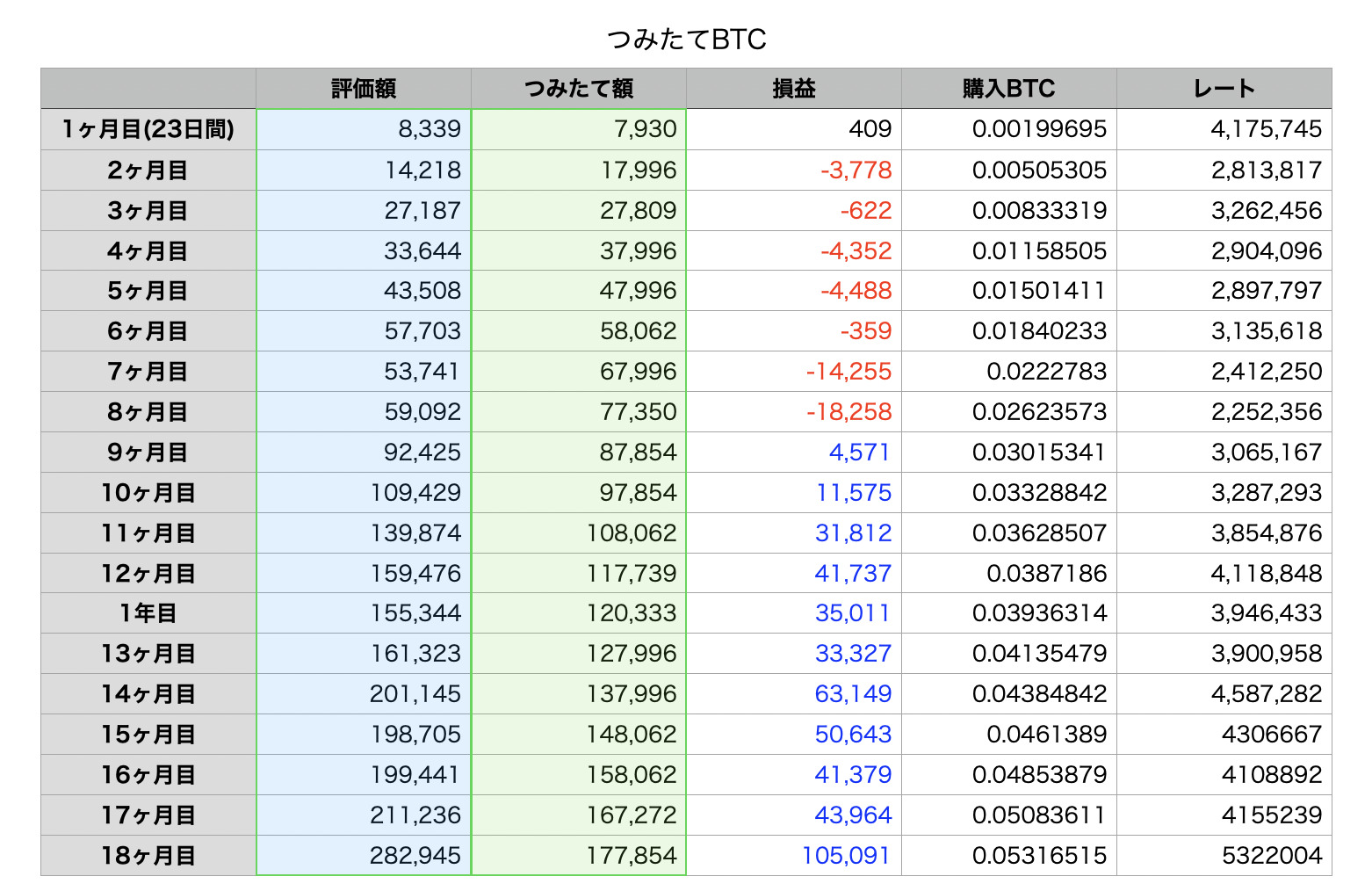Select the 損益 column header

[794, 89]
